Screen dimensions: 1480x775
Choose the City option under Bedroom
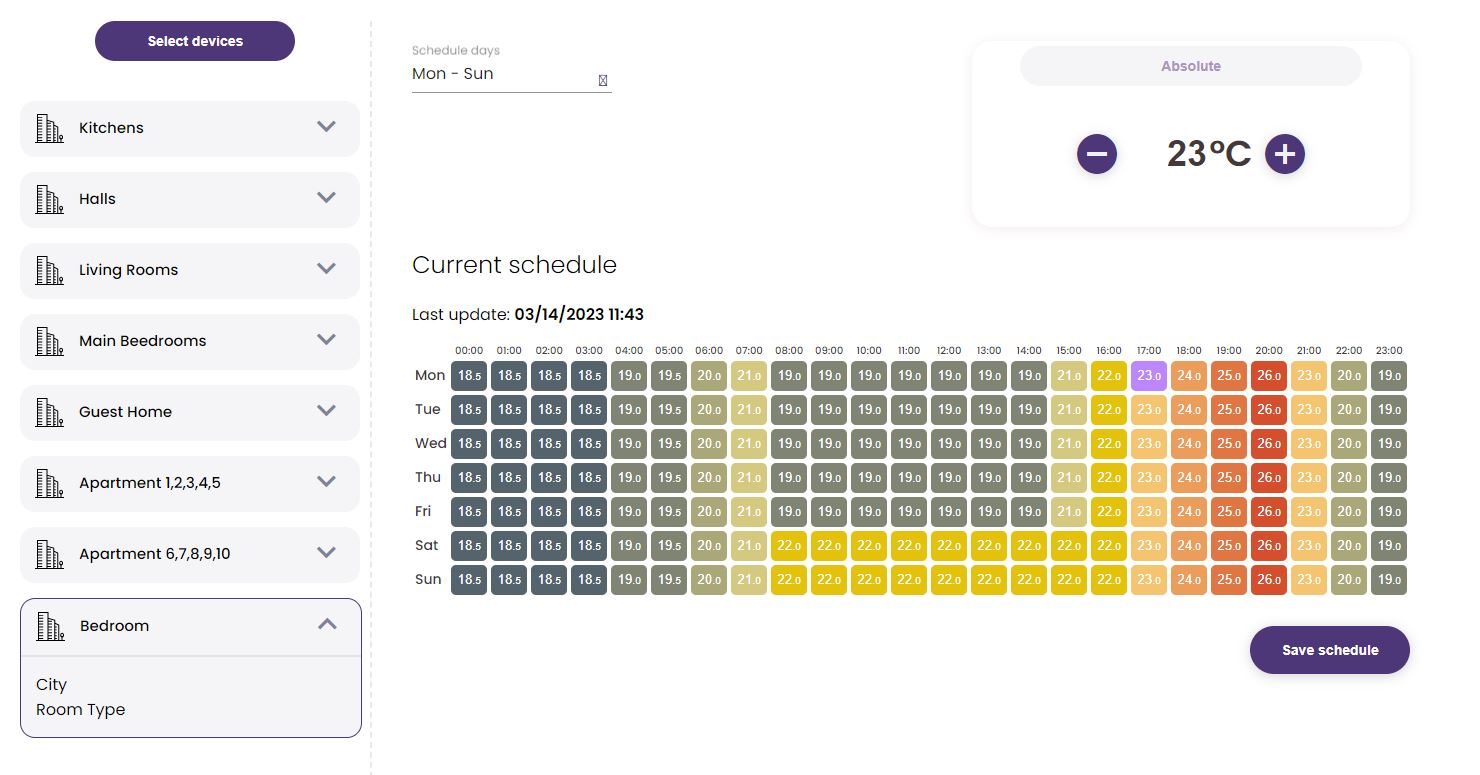point(51,685)
